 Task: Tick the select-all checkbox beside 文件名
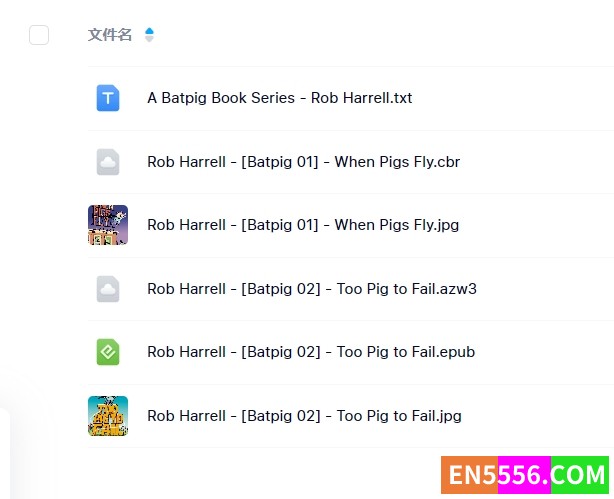[x=39, y=35]
